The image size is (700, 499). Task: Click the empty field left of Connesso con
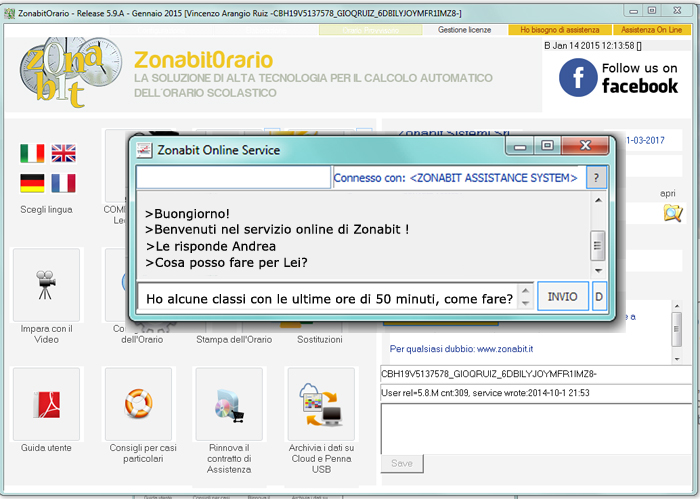(x=233, y=177)
